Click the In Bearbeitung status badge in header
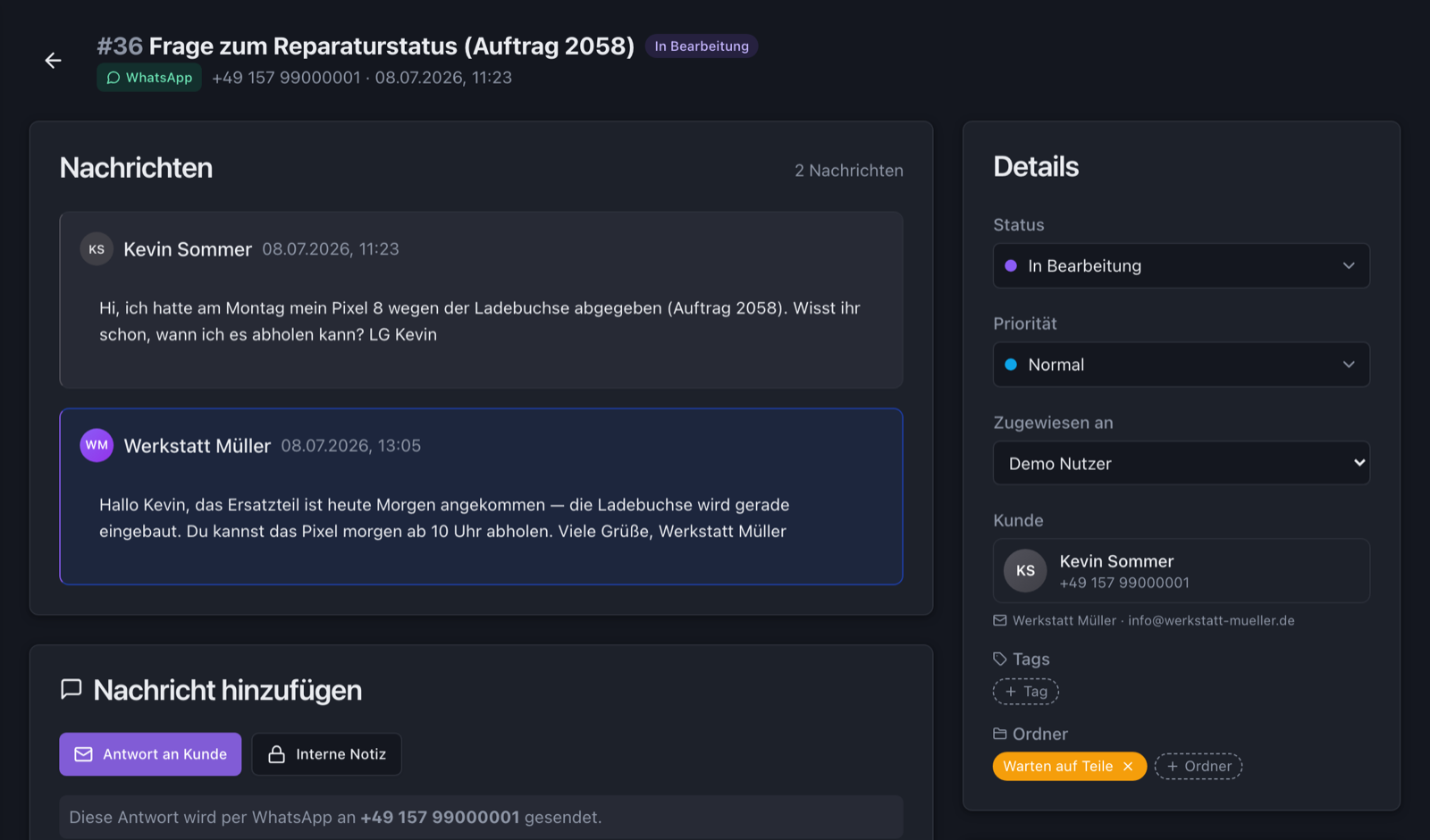Viewport: 1430px width, 840px height. click(702, 46)
